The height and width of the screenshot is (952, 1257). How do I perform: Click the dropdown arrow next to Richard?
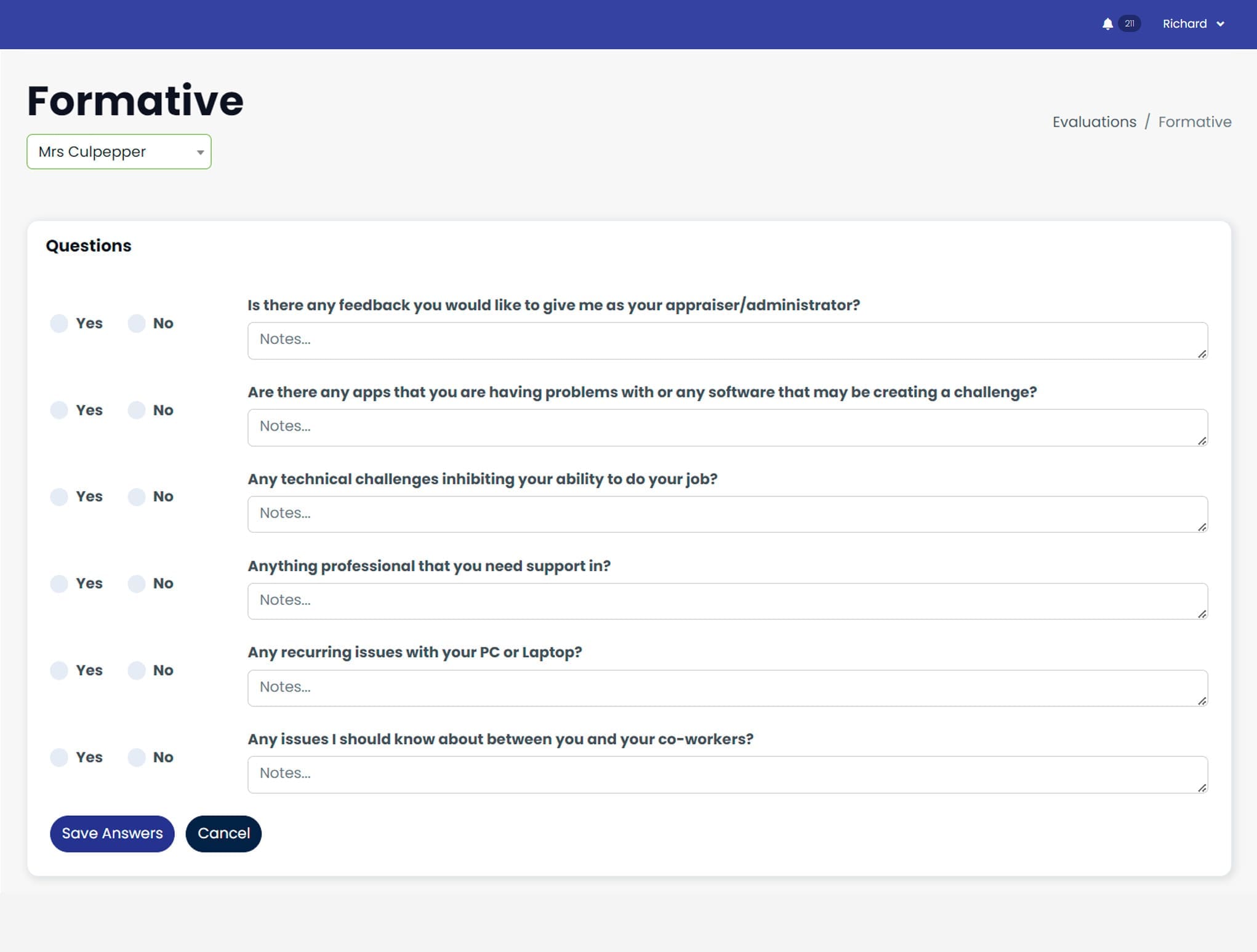[1225, 23]
